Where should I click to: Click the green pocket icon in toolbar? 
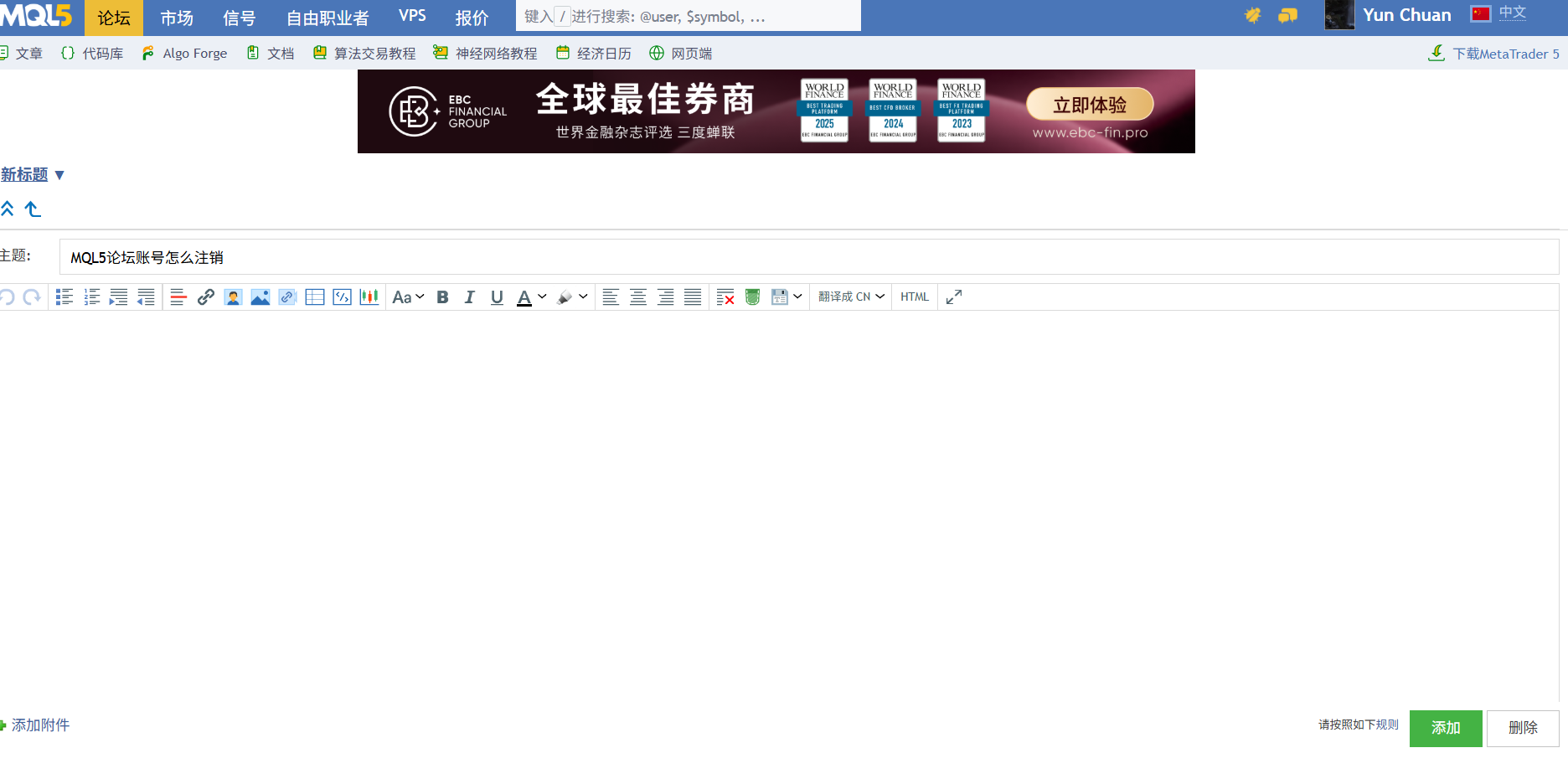[x=752, y=297]
